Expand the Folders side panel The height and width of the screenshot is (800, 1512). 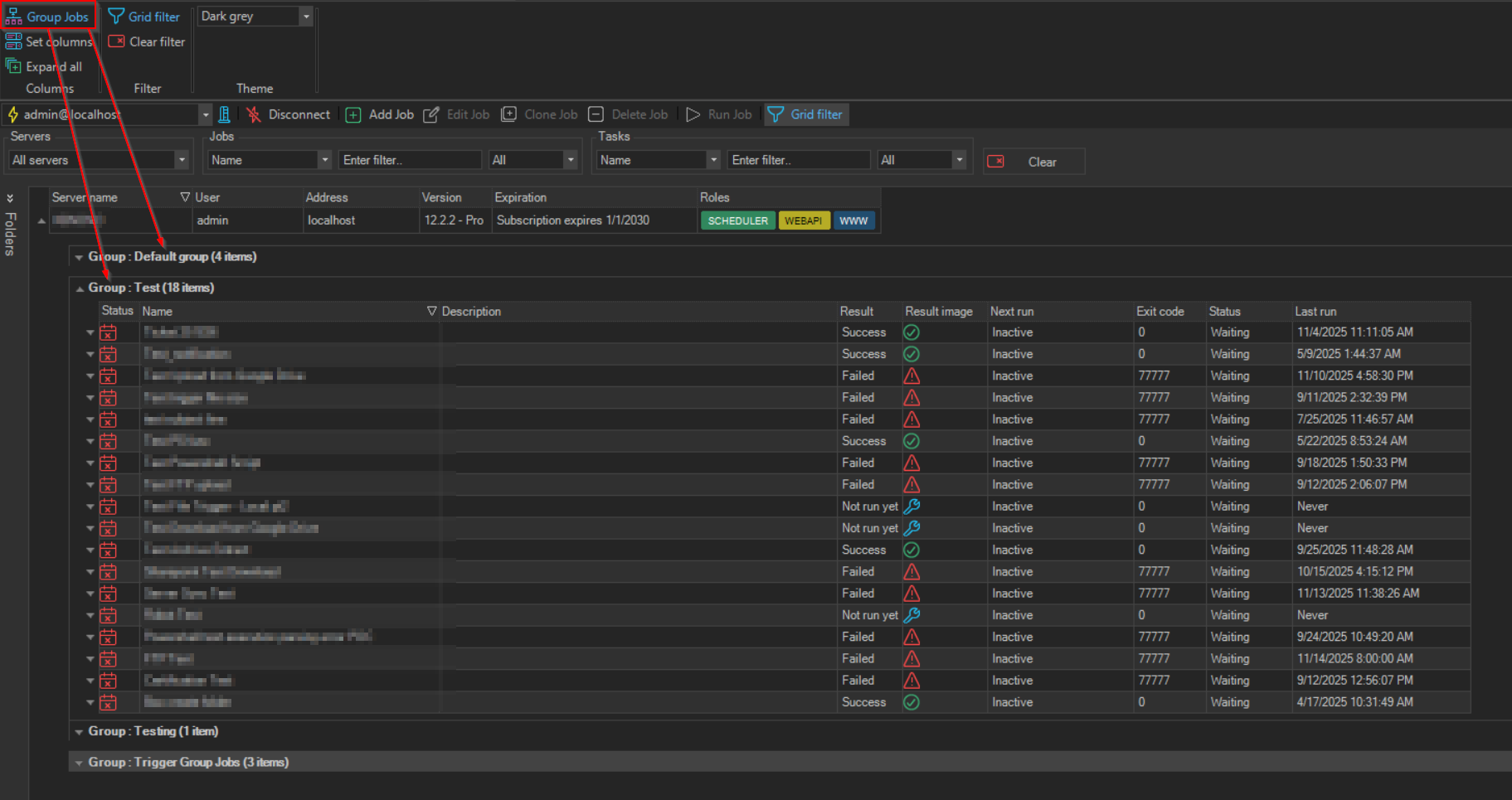pos(10,199)
